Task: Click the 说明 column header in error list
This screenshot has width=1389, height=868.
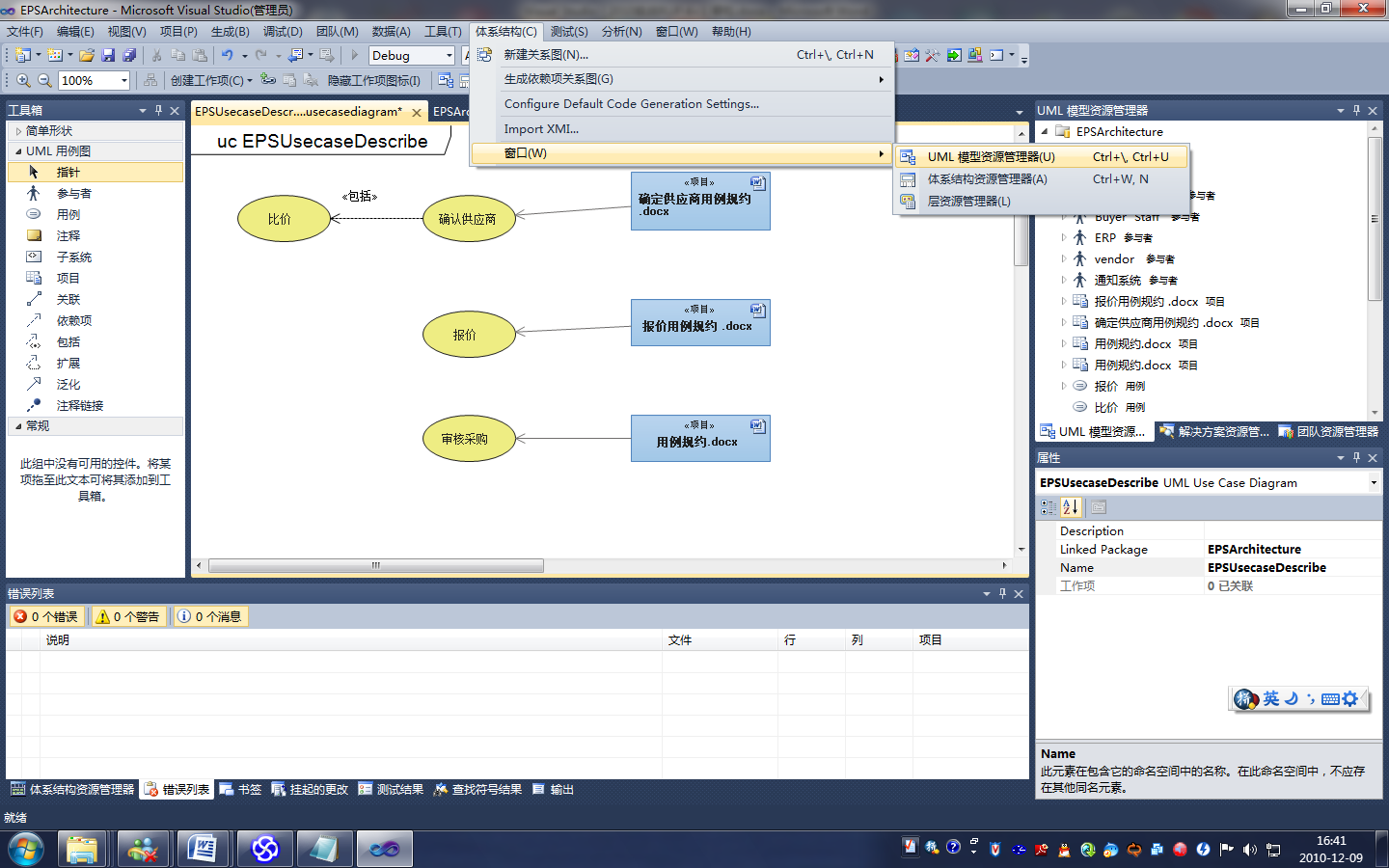Action: coord(352,639)
